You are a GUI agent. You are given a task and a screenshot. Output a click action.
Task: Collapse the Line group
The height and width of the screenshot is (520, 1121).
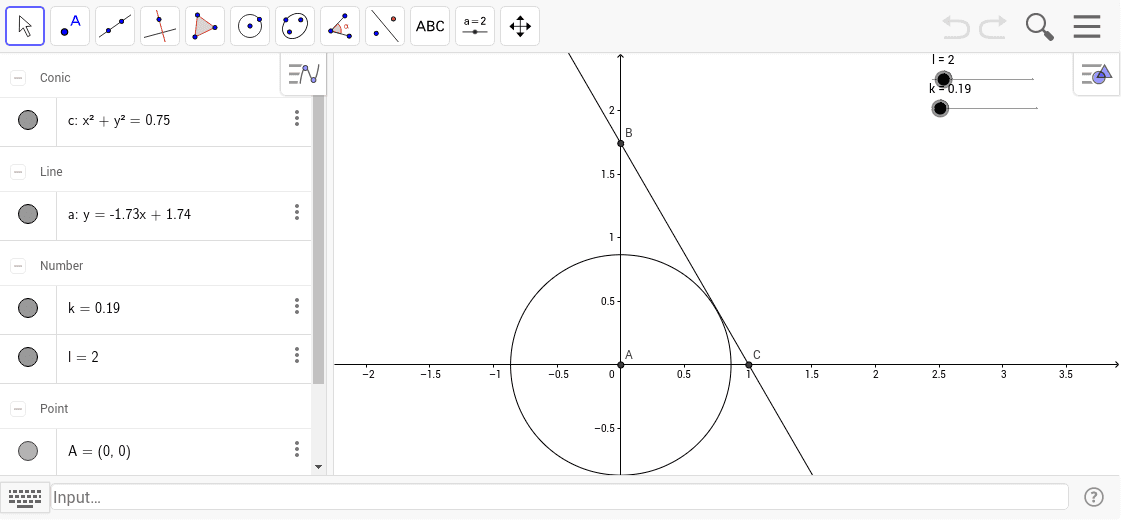pyautogui.click(x=18, y=172)
